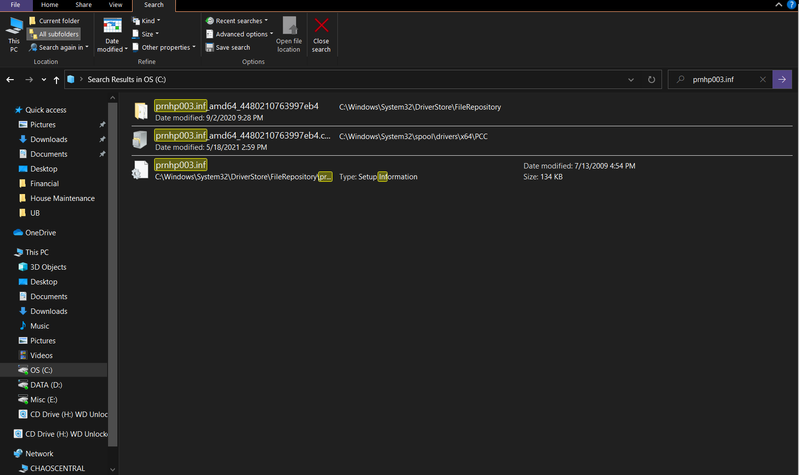The height and width of the screenshot is (475, 799).
Task: Open House Maintenance folder
Action: point(62,199)
